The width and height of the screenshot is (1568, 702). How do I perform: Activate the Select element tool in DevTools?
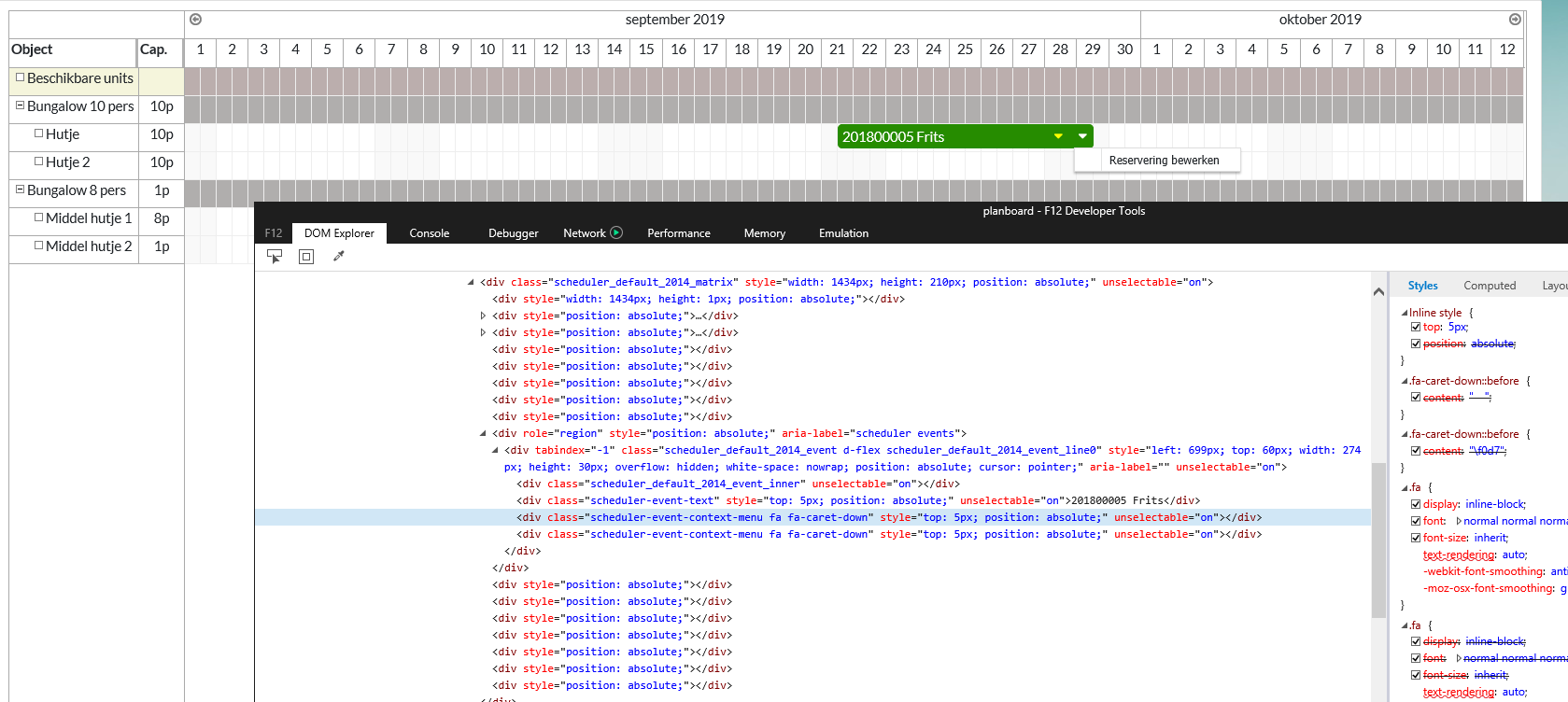coord(275,256)
